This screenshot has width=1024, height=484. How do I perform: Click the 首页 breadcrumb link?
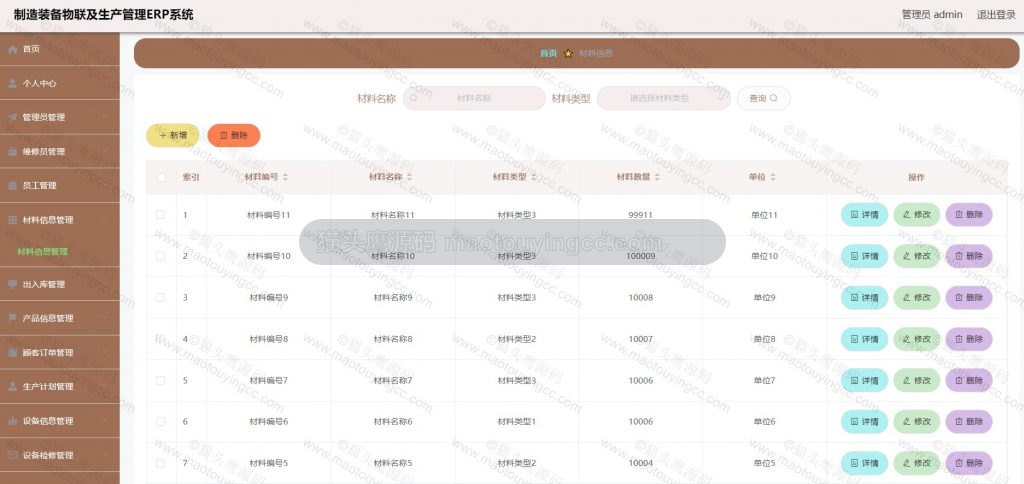(549, 54)
